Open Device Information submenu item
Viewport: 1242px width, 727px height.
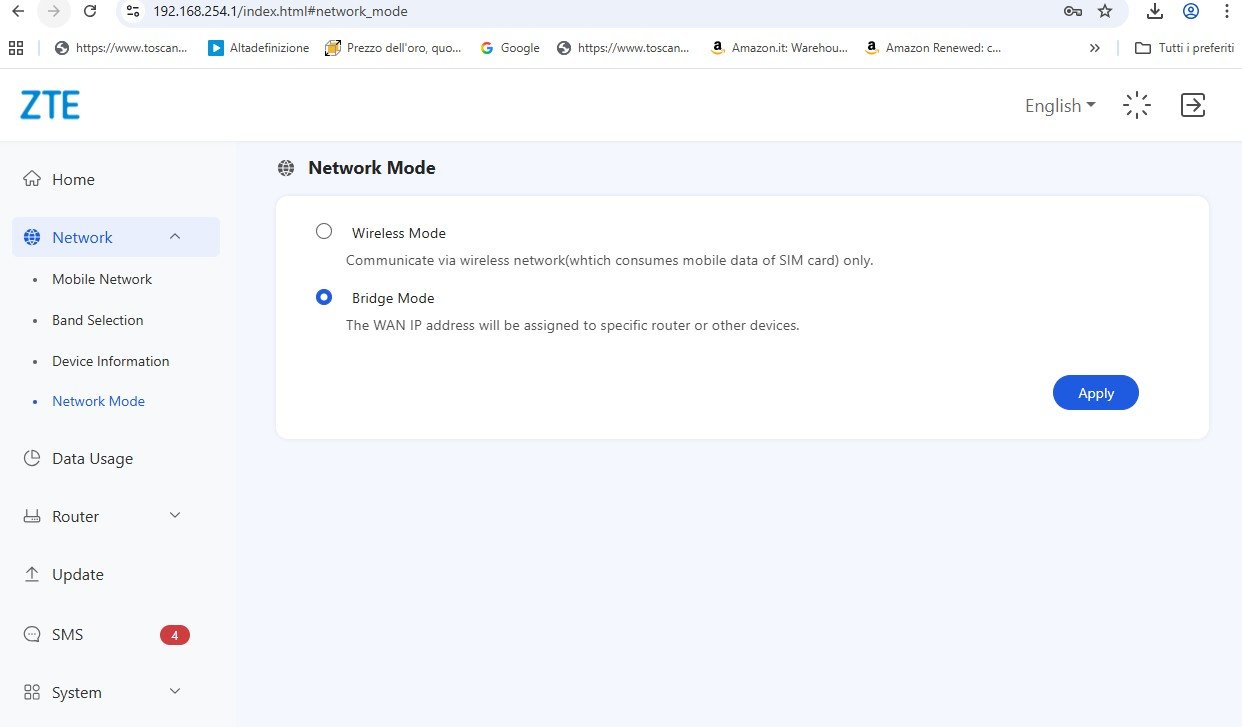[x=111, y=361]
